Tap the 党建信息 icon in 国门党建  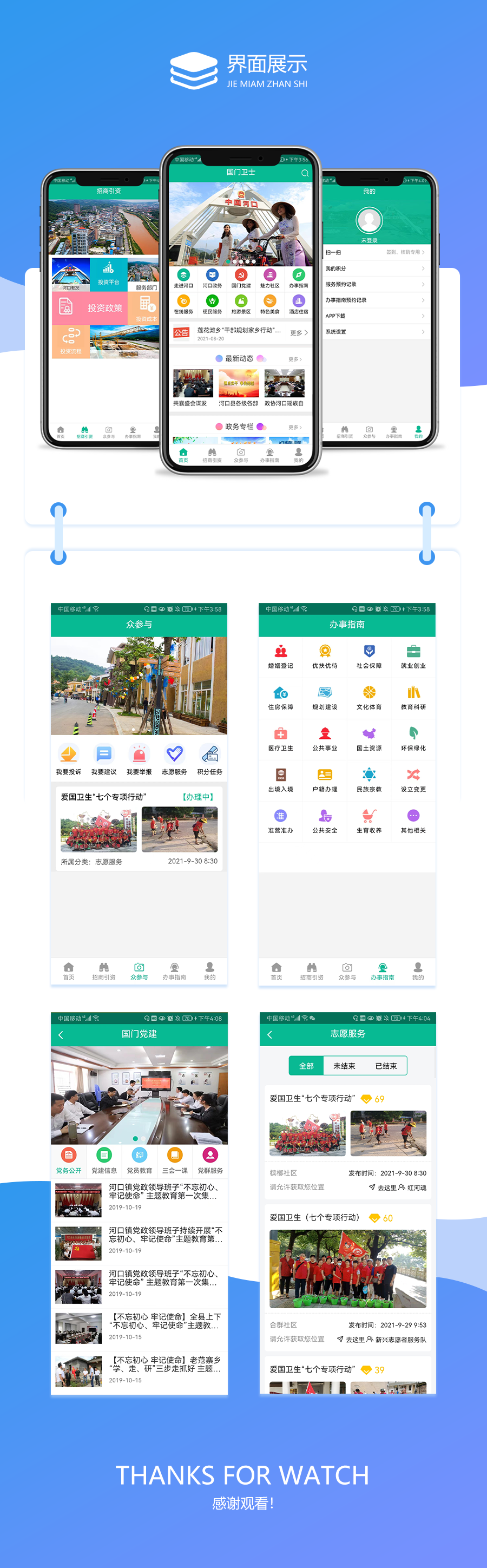104,1159
